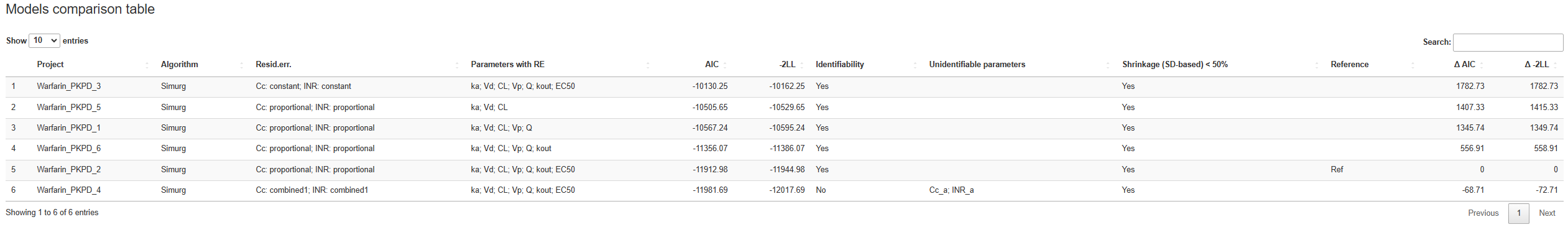Select the Warfarin_PKPD_2 reference row

(784, 170)
